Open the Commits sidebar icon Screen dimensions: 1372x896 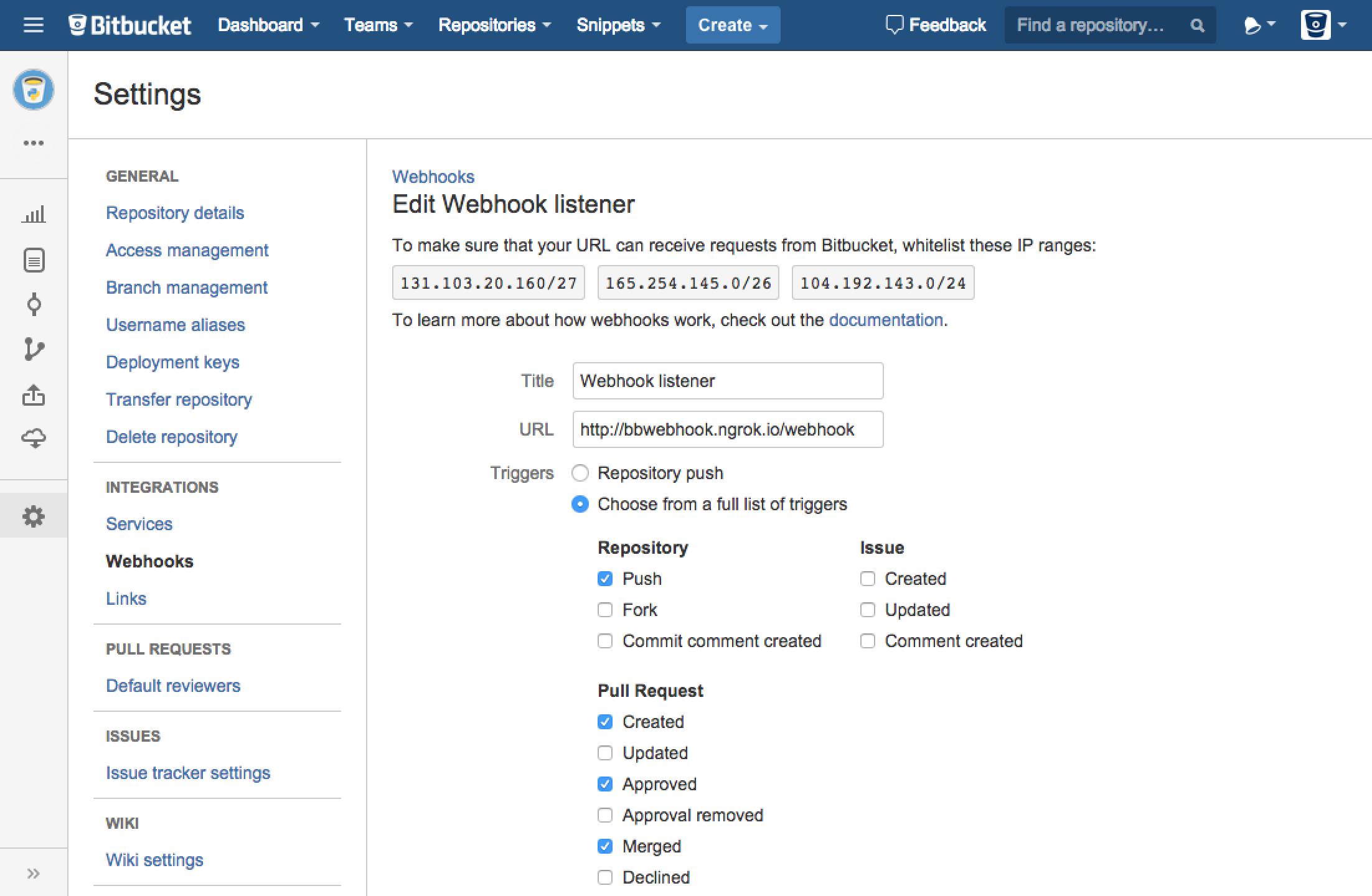coord(34,305)
